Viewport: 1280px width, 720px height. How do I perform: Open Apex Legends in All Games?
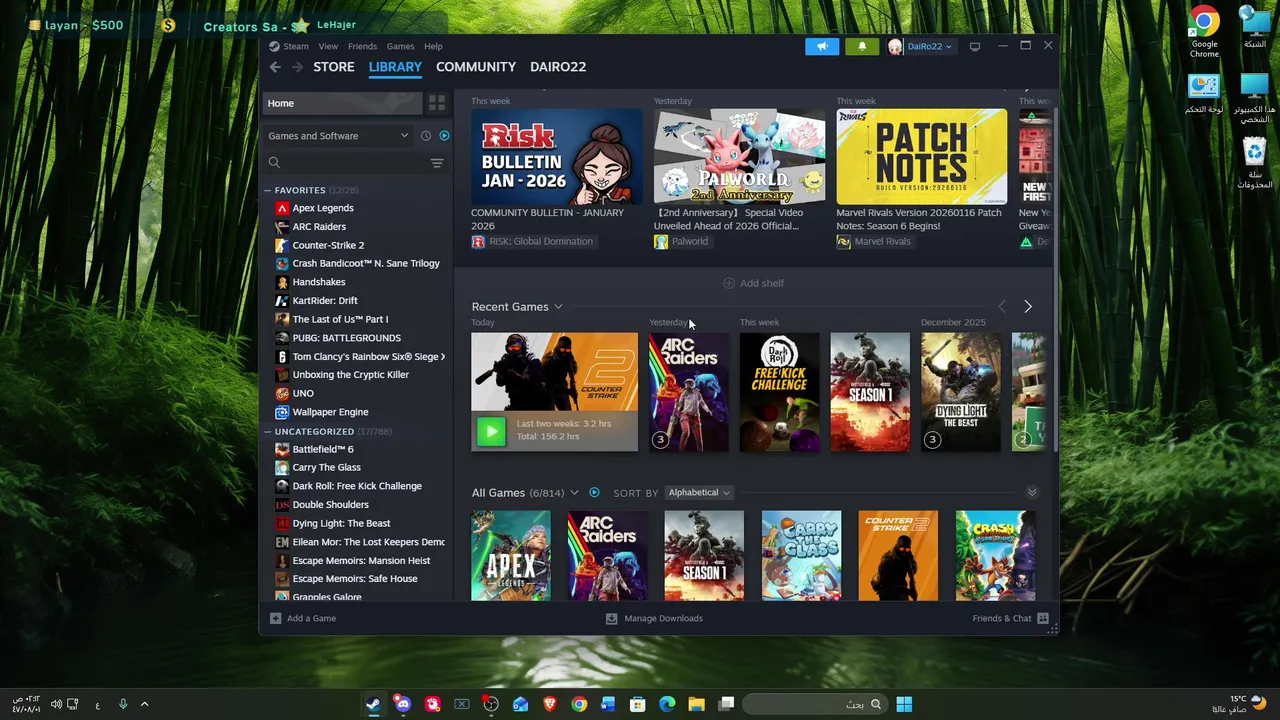[511, 556]
